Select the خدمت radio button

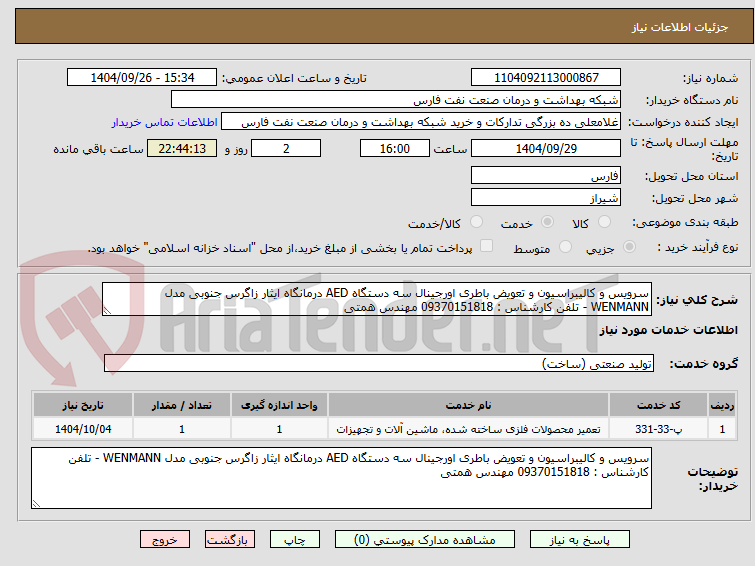pyautogui.click(x=547, y=222)
